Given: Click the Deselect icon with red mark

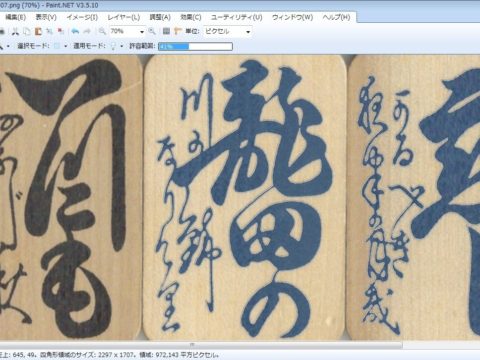Looking at the screenshot, I should (x=61, y=31).
